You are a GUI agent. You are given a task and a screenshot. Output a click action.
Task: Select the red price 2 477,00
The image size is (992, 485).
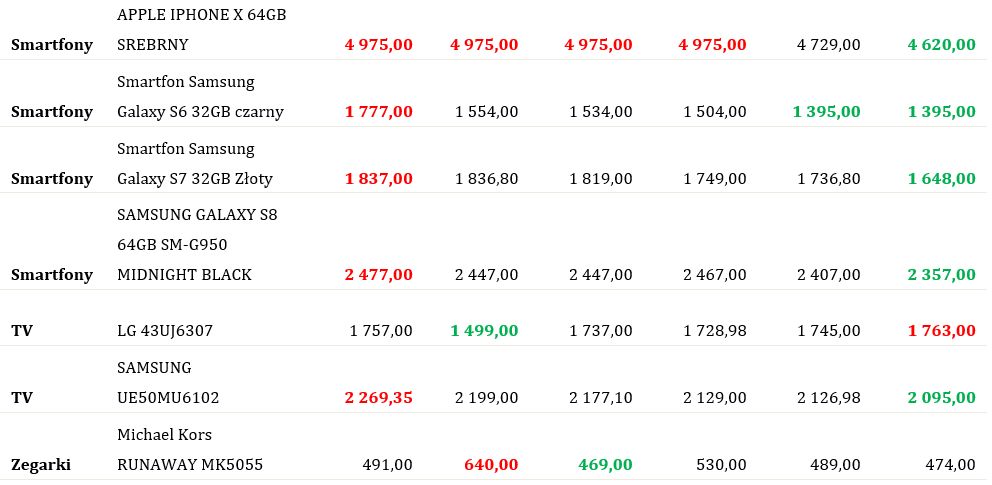point(378,275)
